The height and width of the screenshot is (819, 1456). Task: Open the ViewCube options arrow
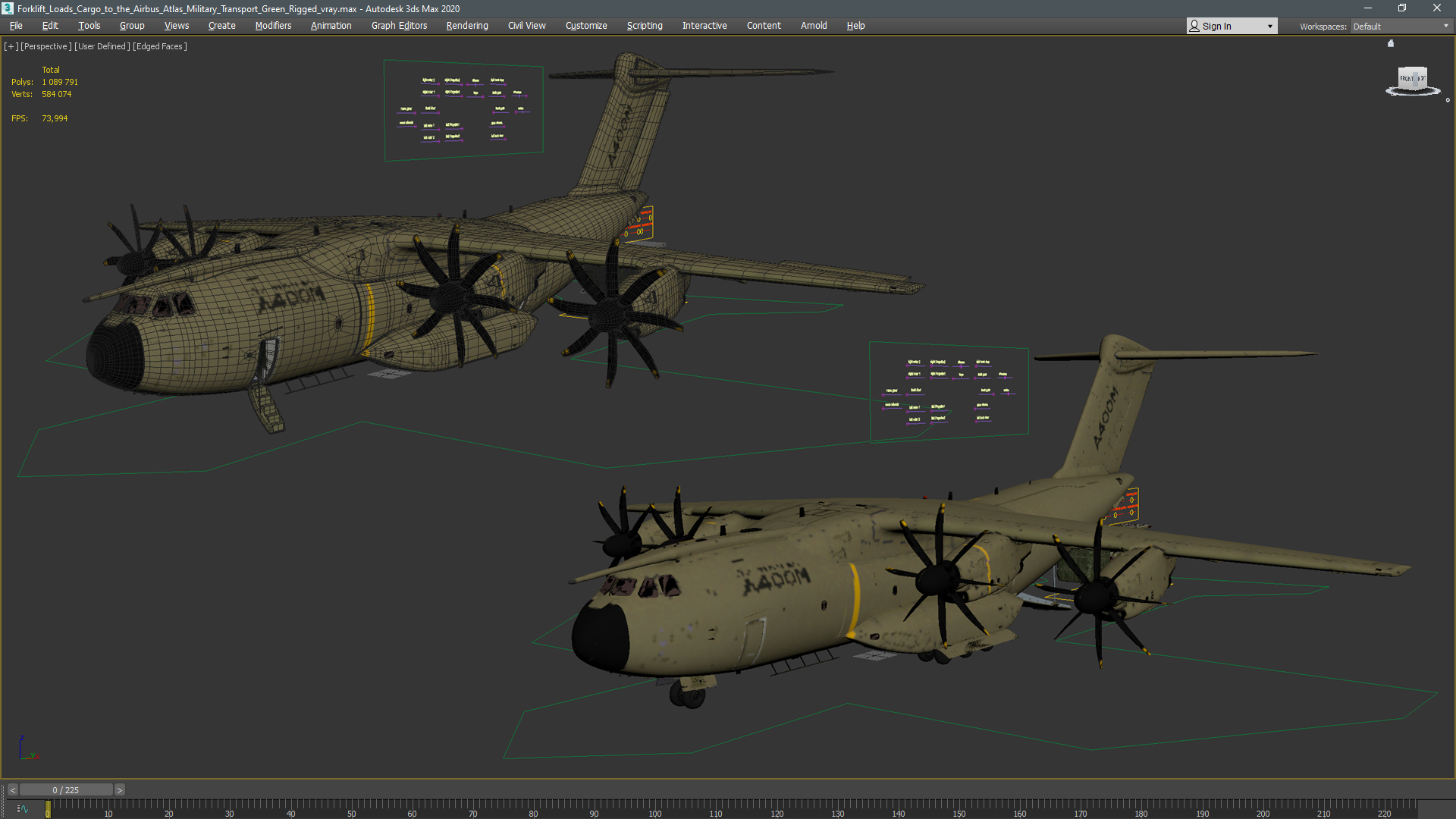tap(1448, 100)
